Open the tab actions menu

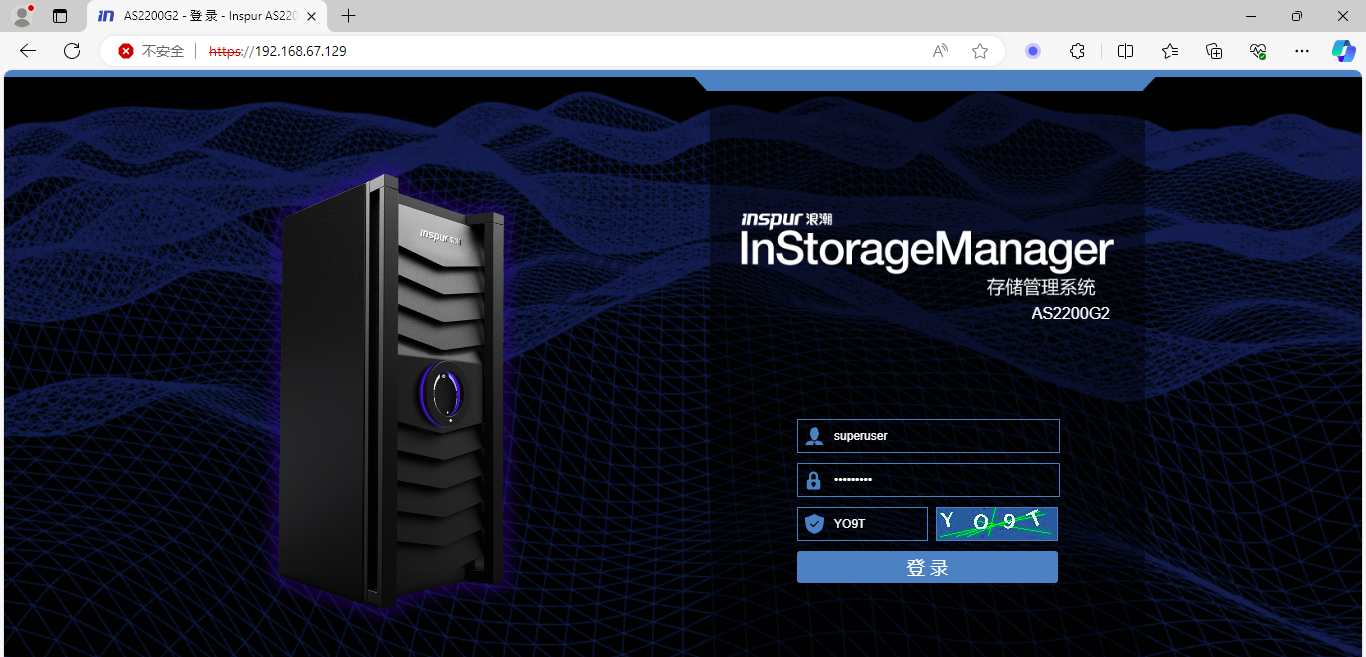click(60, 16)
